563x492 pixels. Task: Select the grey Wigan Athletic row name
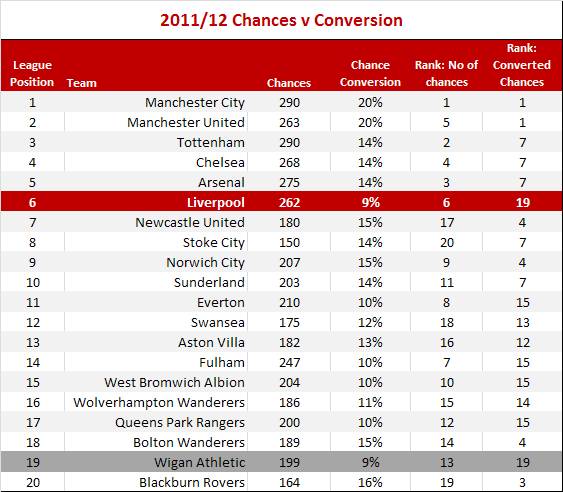[200, 463]
